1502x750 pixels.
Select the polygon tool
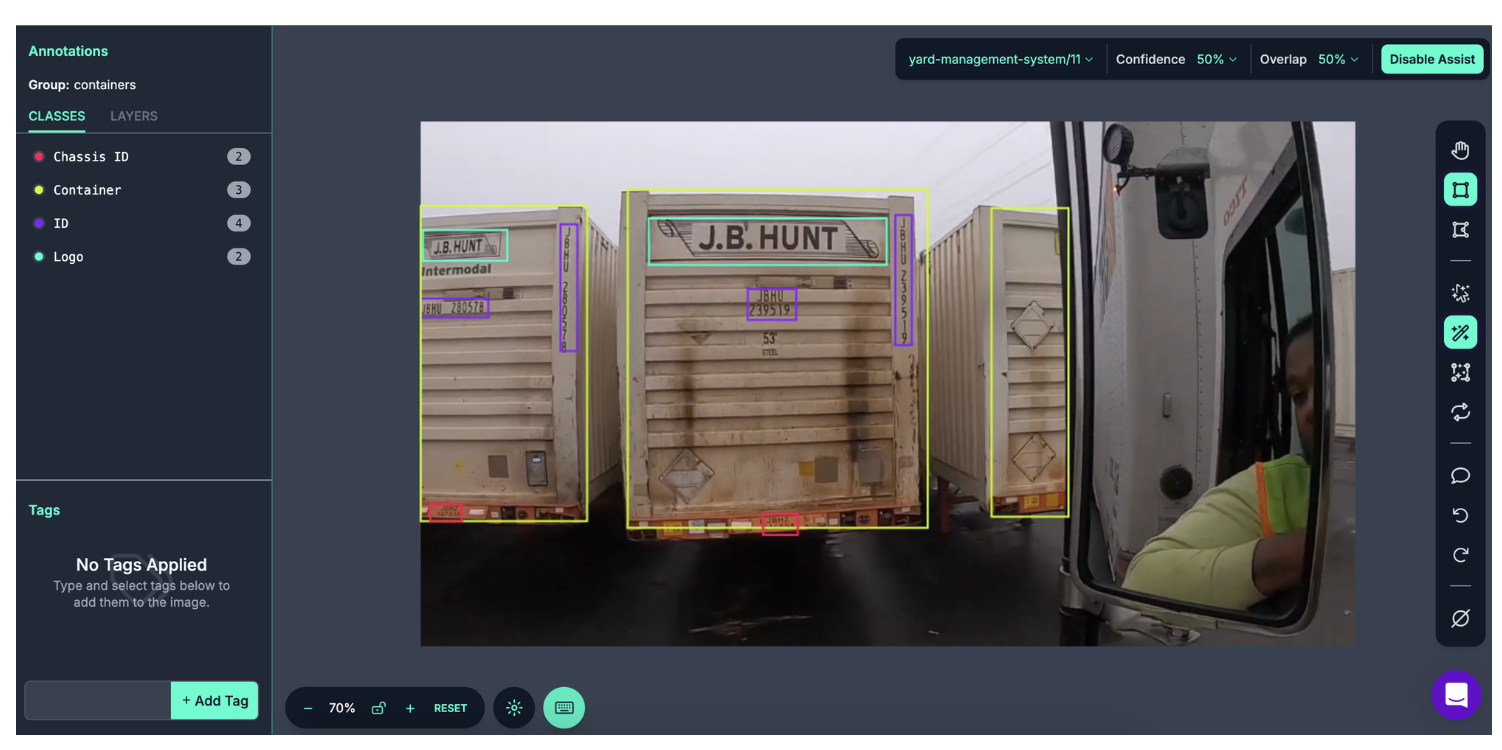tap(1460, 230)
